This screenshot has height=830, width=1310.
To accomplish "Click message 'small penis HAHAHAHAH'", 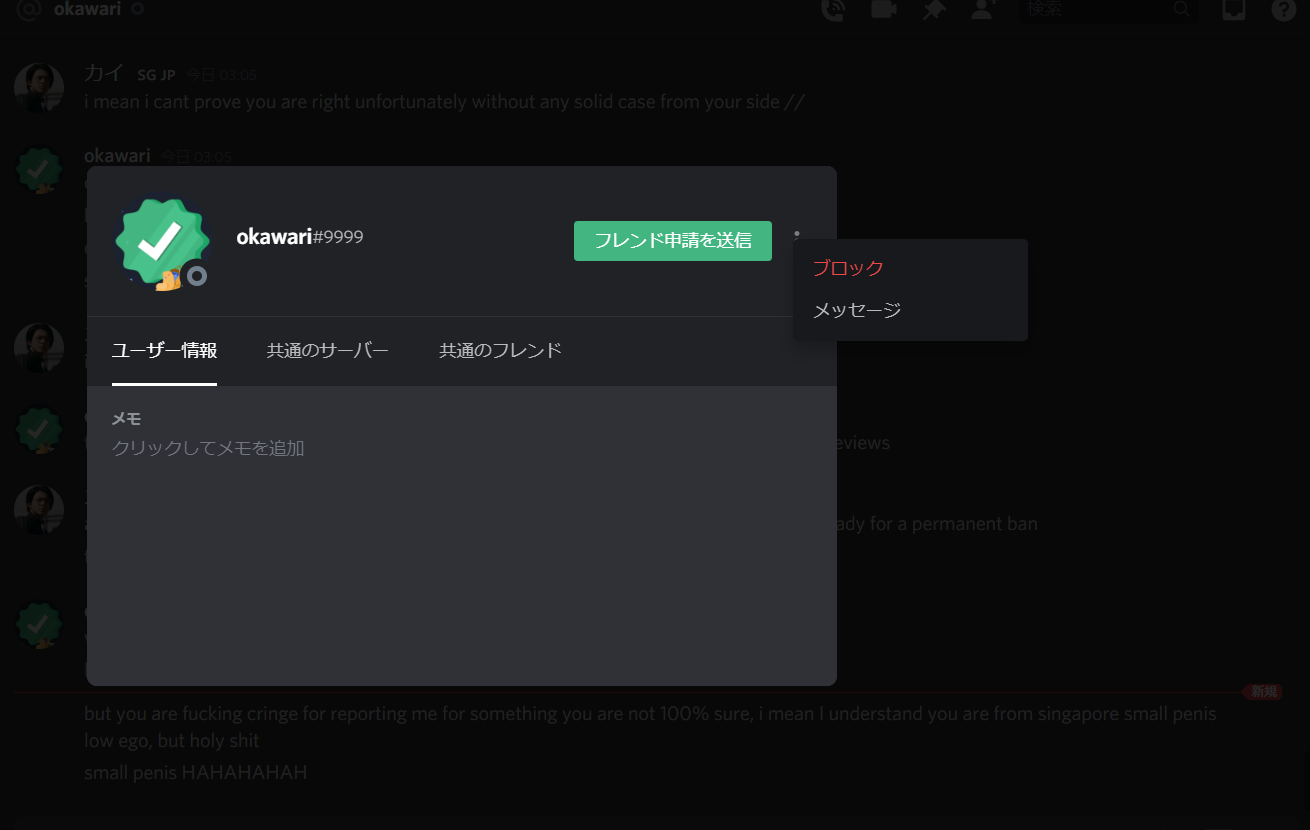I will (x=195, y=772).
